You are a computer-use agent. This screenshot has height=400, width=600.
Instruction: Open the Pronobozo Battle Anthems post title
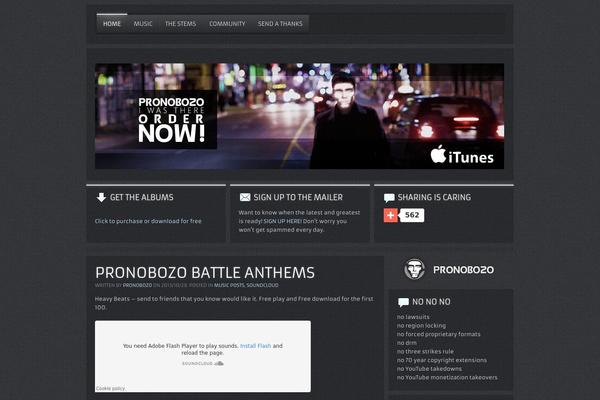click(205, 273)
